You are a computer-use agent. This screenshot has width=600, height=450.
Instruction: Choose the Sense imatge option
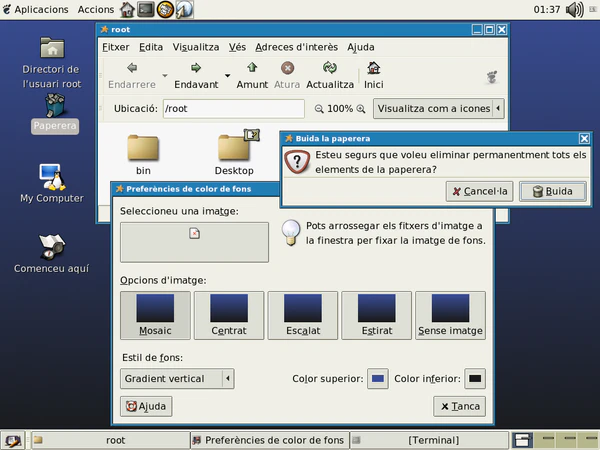click(x=450, y=315)
